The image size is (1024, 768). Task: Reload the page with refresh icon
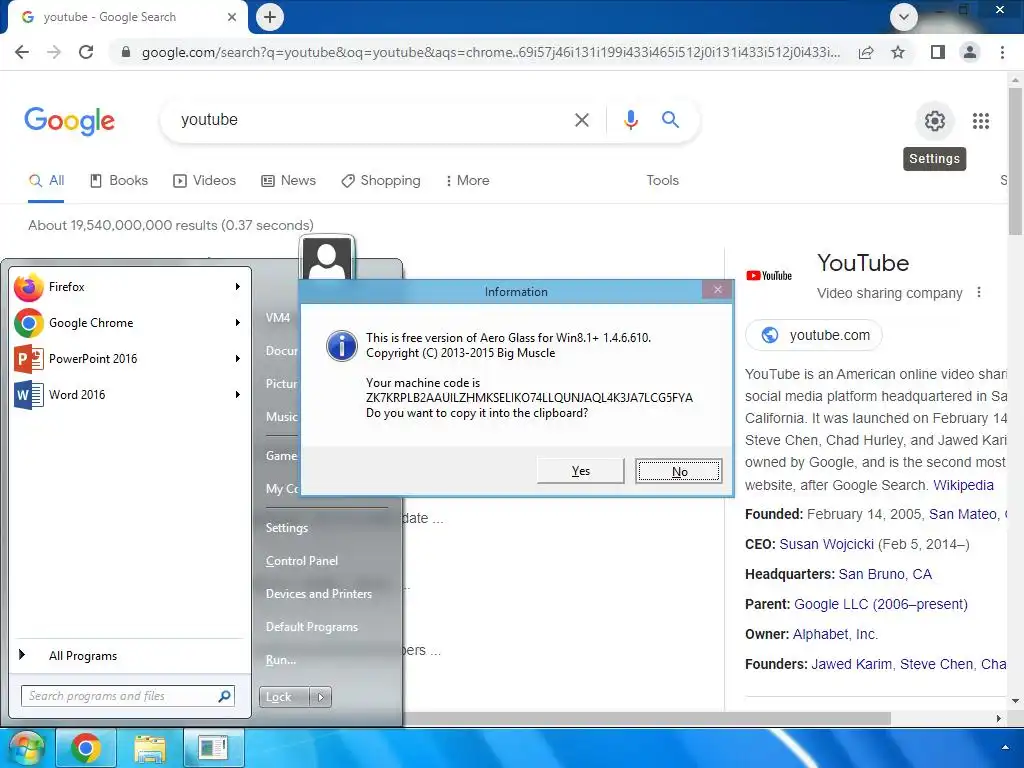86,52
